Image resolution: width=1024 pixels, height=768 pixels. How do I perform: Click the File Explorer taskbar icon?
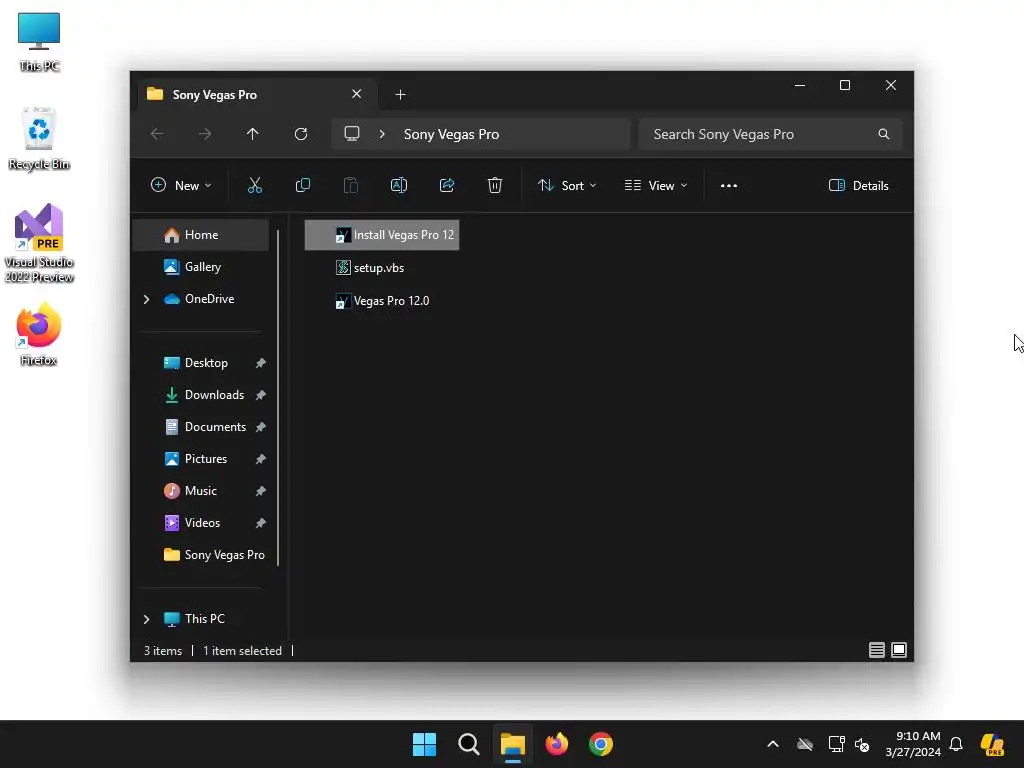click(x=513, y=744)
